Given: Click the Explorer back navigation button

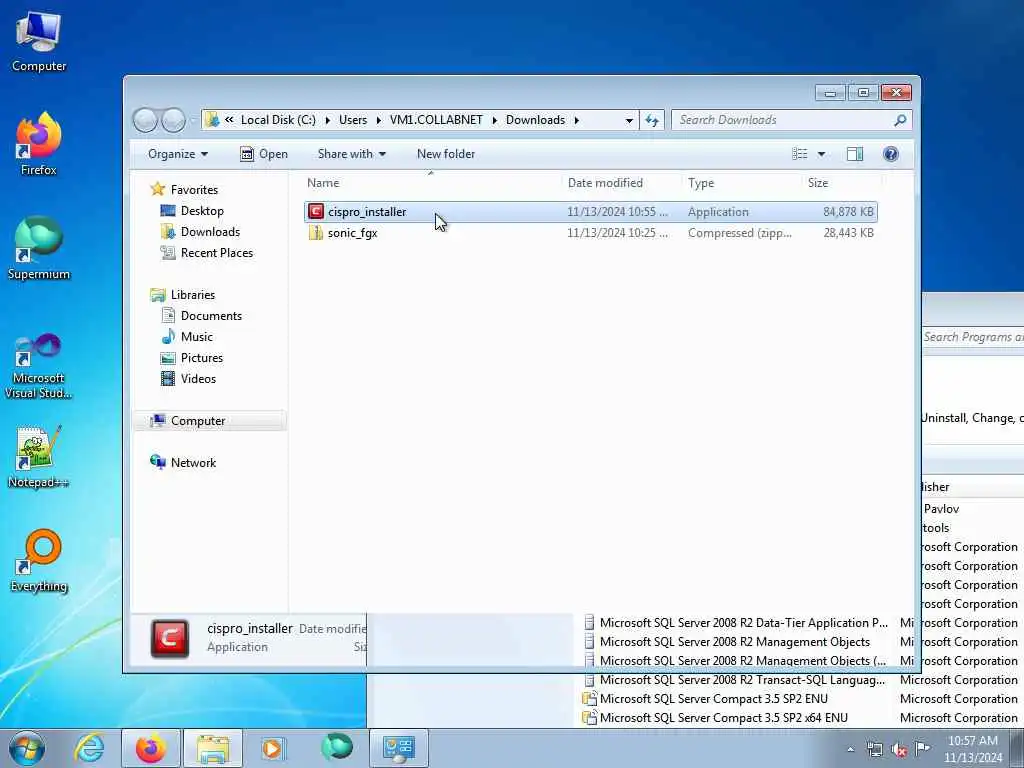Looking at the screenshot, I should (x=145, y=120).
